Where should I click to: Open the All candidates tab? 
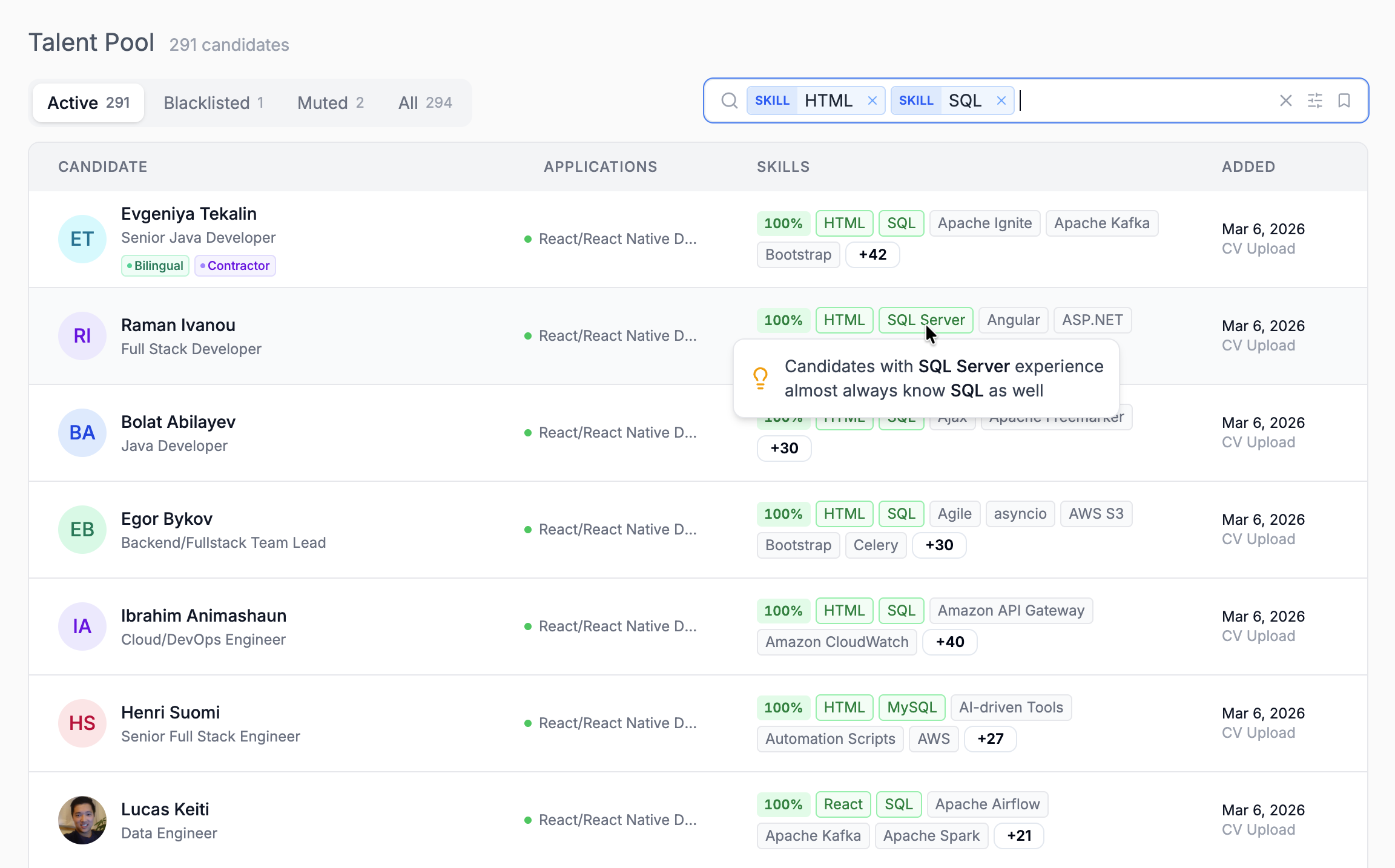(425, 103)
